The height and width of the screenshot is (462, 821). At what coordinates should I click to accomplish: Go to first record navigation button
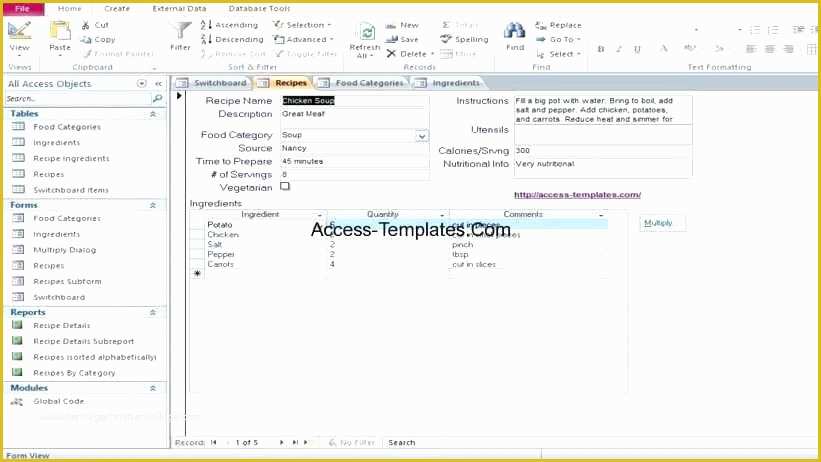pos(214,443)
